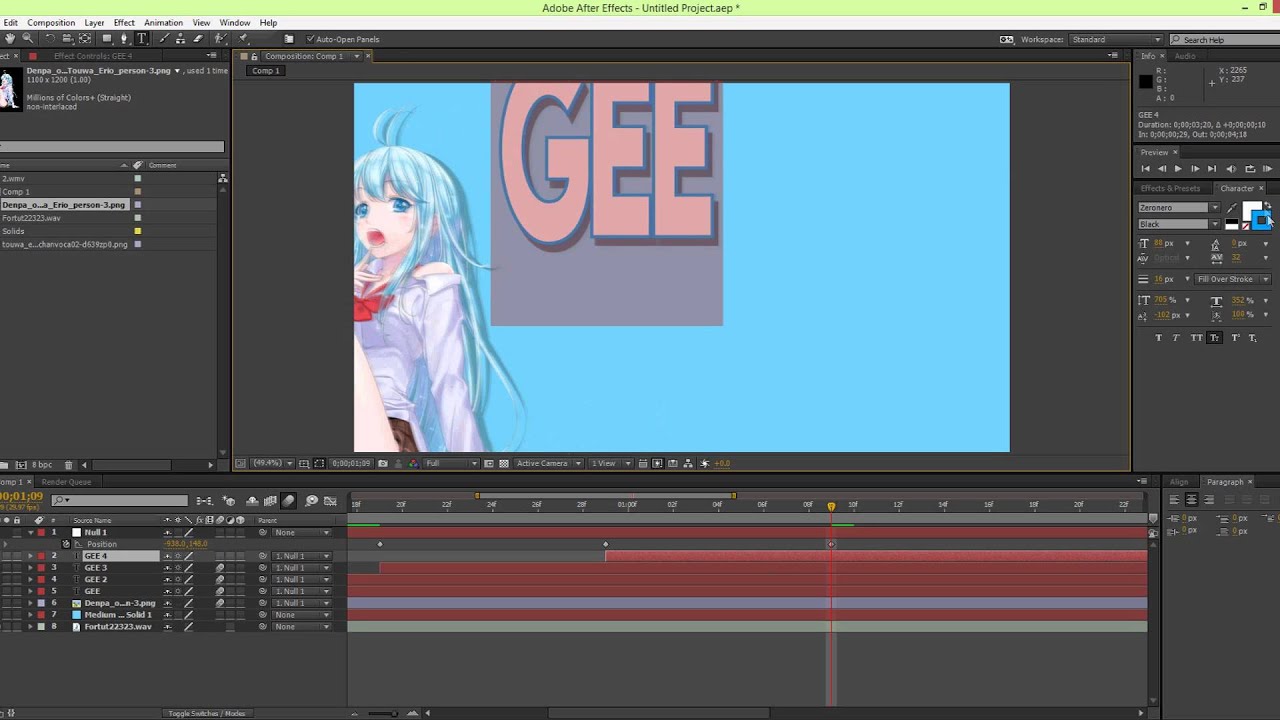Select the Rectangle shape tool
This screenshot has width=1280, height=720.
click(107, 39)
